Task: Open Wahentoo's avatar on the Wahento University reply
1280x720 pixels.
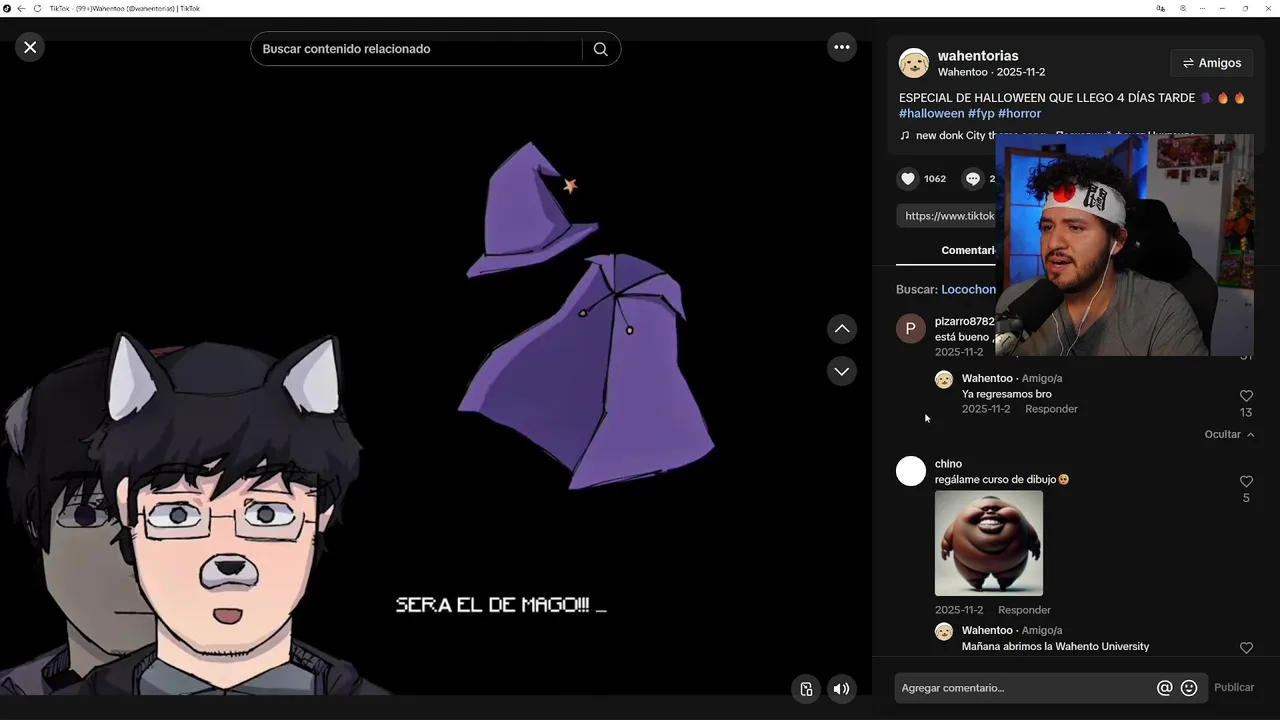Action: point(944,631)
